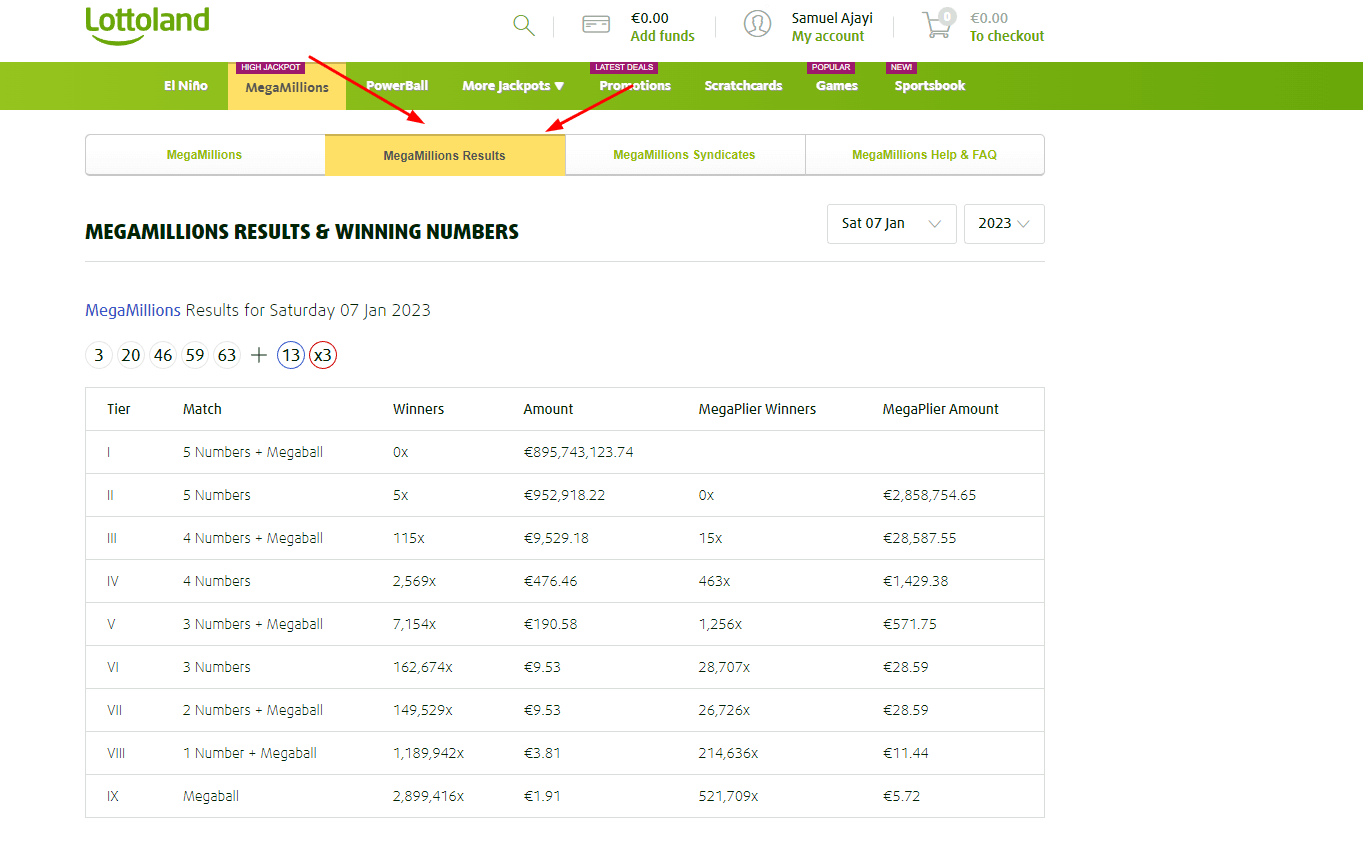Click the 7,154x winners cell
The image size is (1363, 860).
pos(415,624)
